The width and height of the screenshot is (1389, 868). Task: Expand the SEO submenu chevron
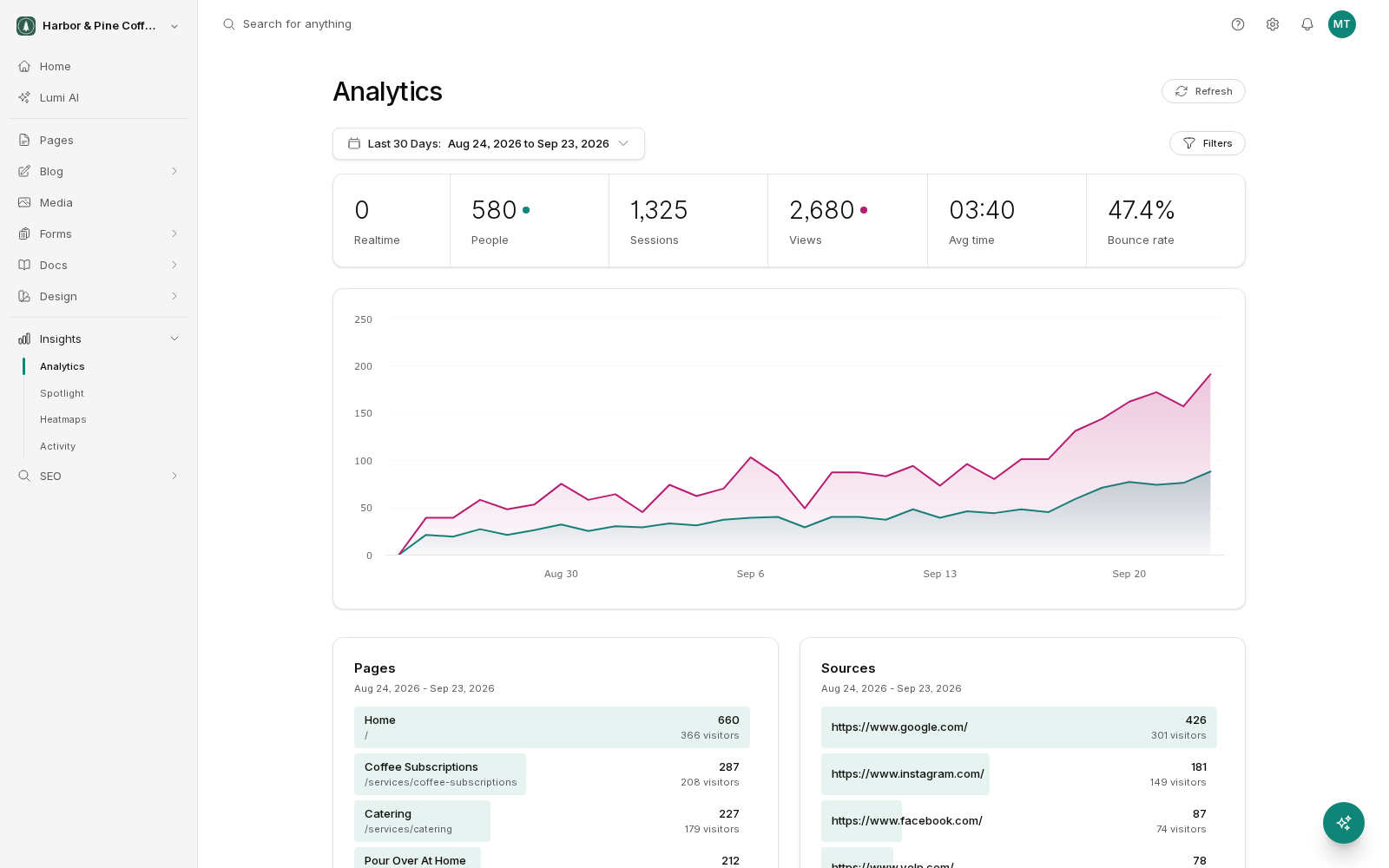174,476
